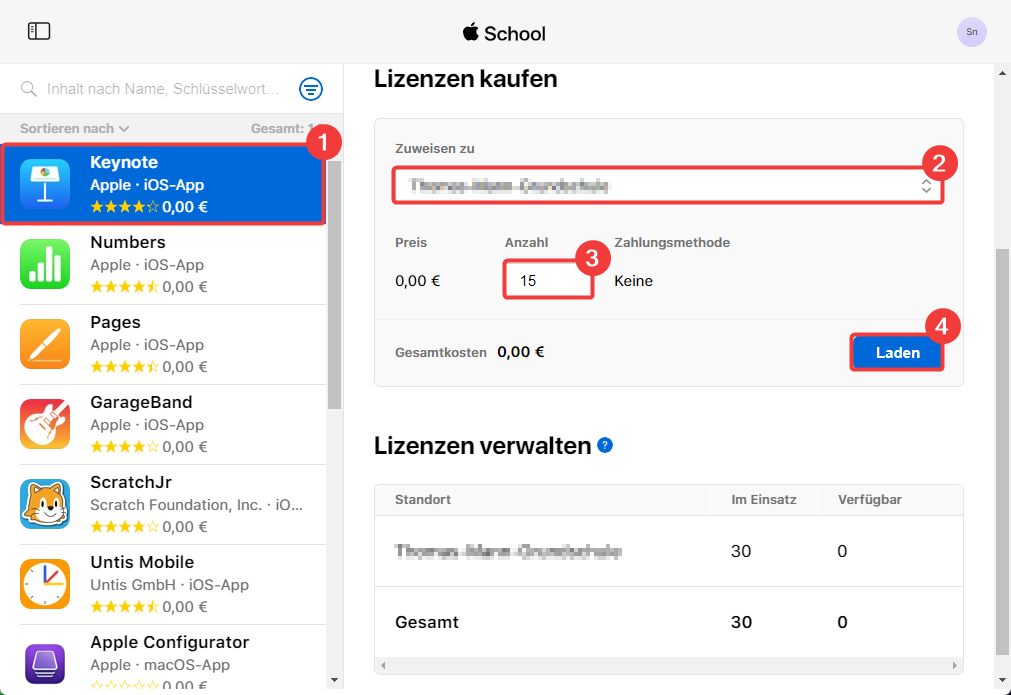
Task: Click the main panel vertical scrollbar
Action: pyautogui.click(x=1003, y=451)
